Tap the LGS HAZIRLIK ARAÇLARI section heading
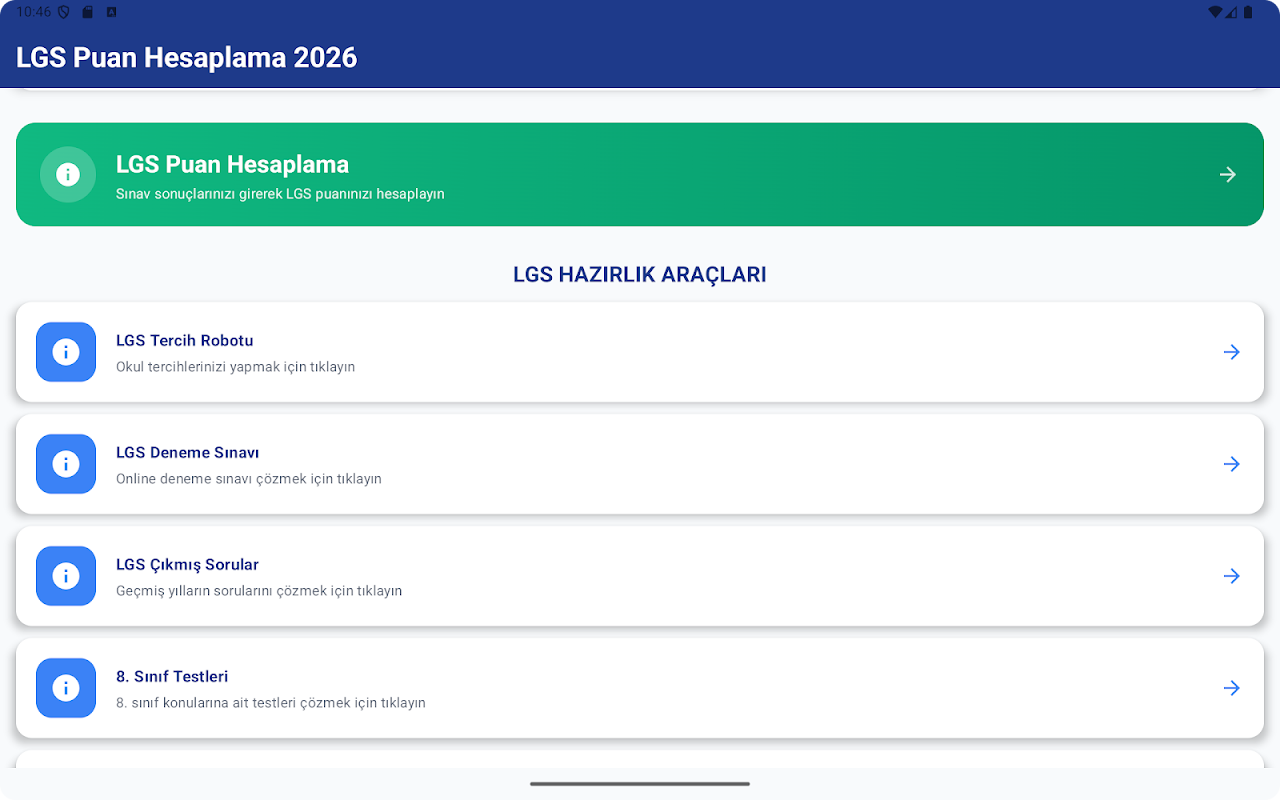Viewport: 1280px width, 800px height. pyautogui.click(x=640, y=274)
